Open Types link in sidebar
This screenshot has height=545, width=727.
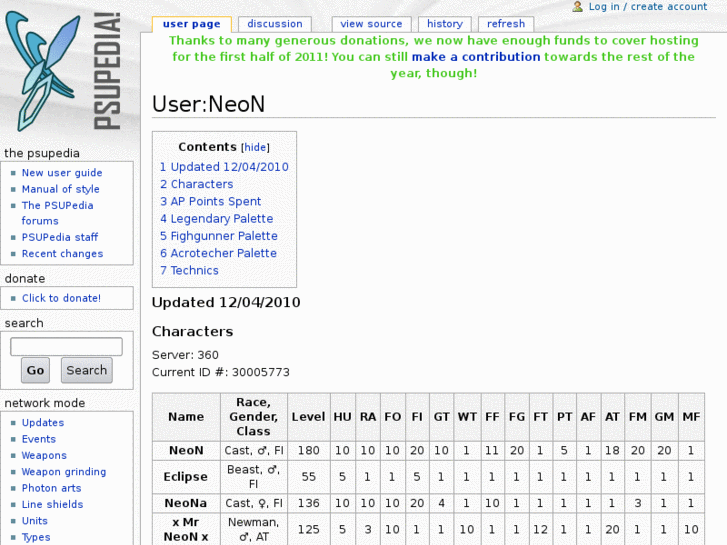[36, 537]
